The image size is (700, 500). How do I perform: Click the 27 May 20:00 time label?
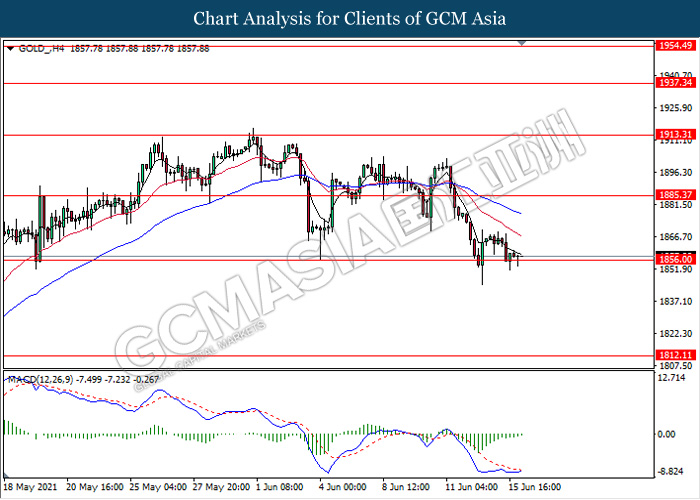pyautogui.click(x=221, y=487)
